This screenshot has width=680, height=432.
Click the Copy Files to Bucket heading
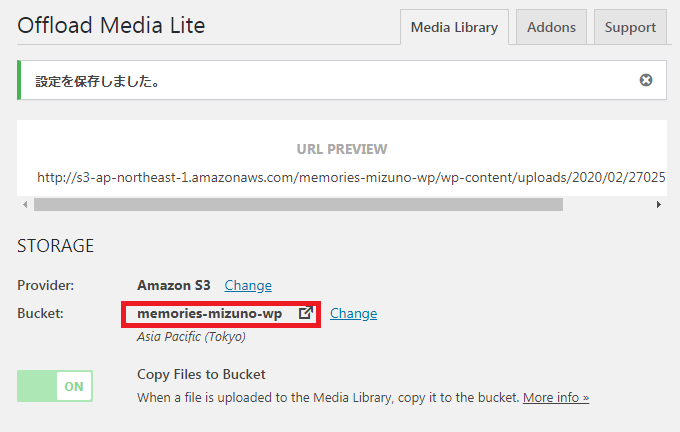pos(201,374)
